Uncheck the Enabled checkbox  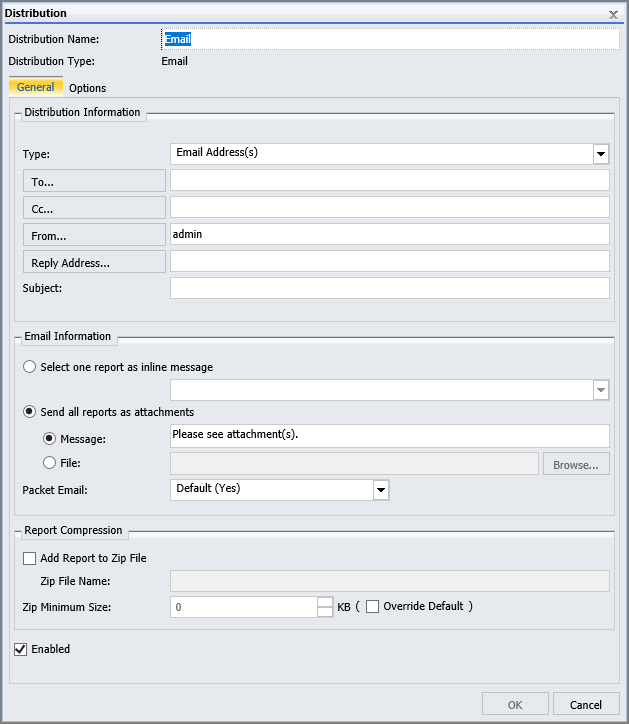[20, 649]
